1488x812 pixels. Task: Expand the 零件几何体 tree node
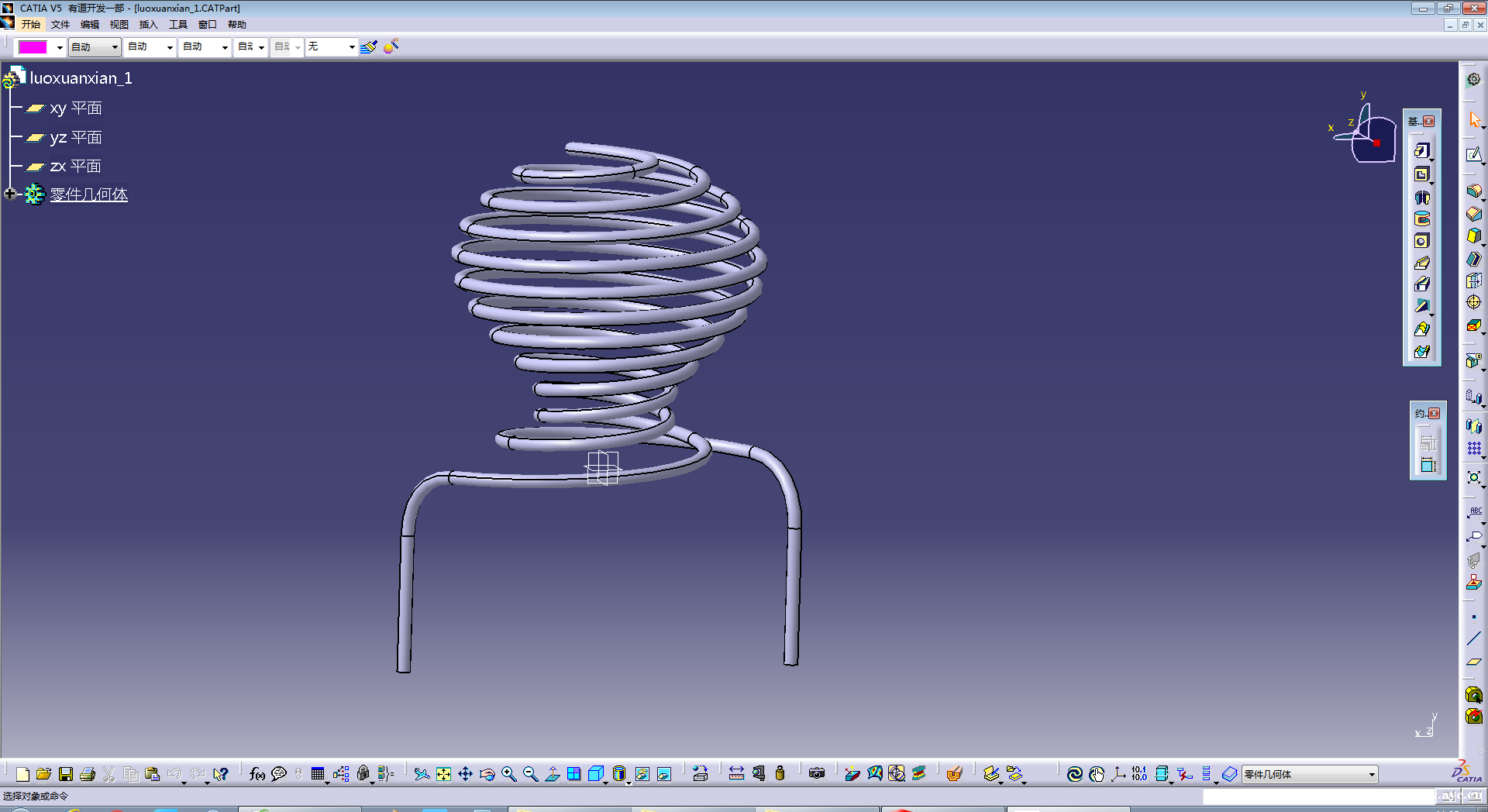[x=10, y=194]
